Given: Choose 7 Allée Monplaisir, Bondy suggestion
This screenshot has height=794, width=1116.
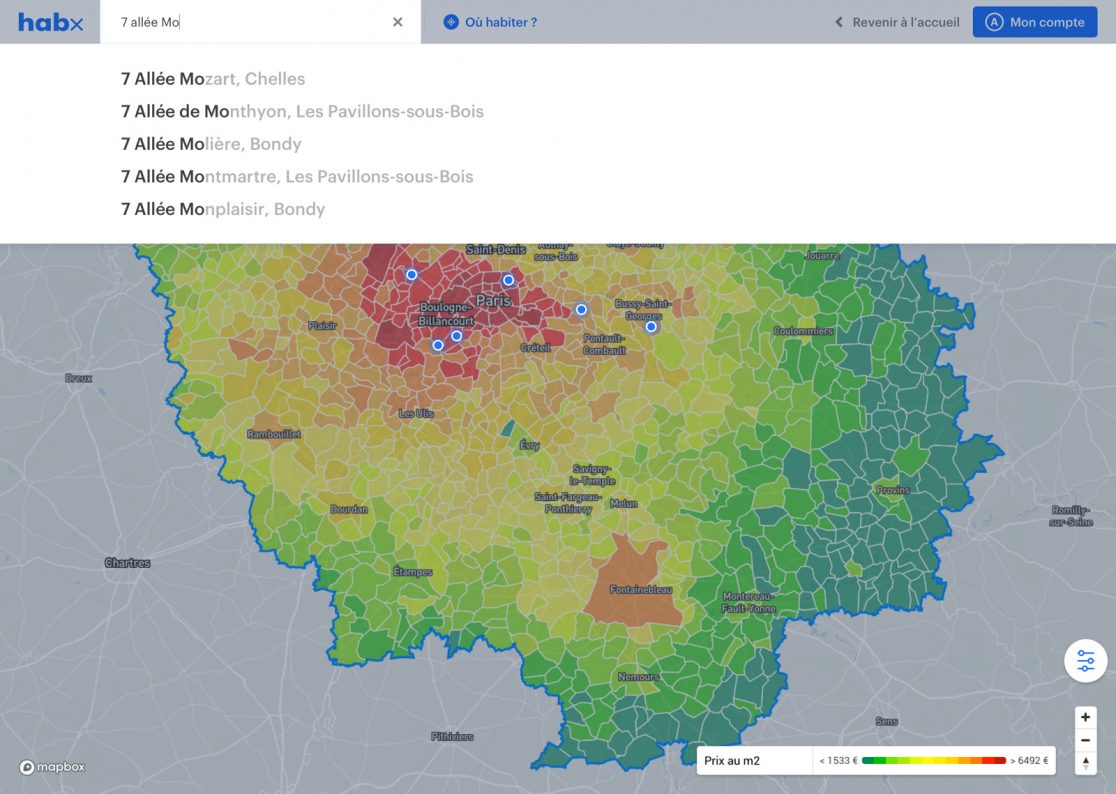Looking at the screenshot, I should pos(223,209).
